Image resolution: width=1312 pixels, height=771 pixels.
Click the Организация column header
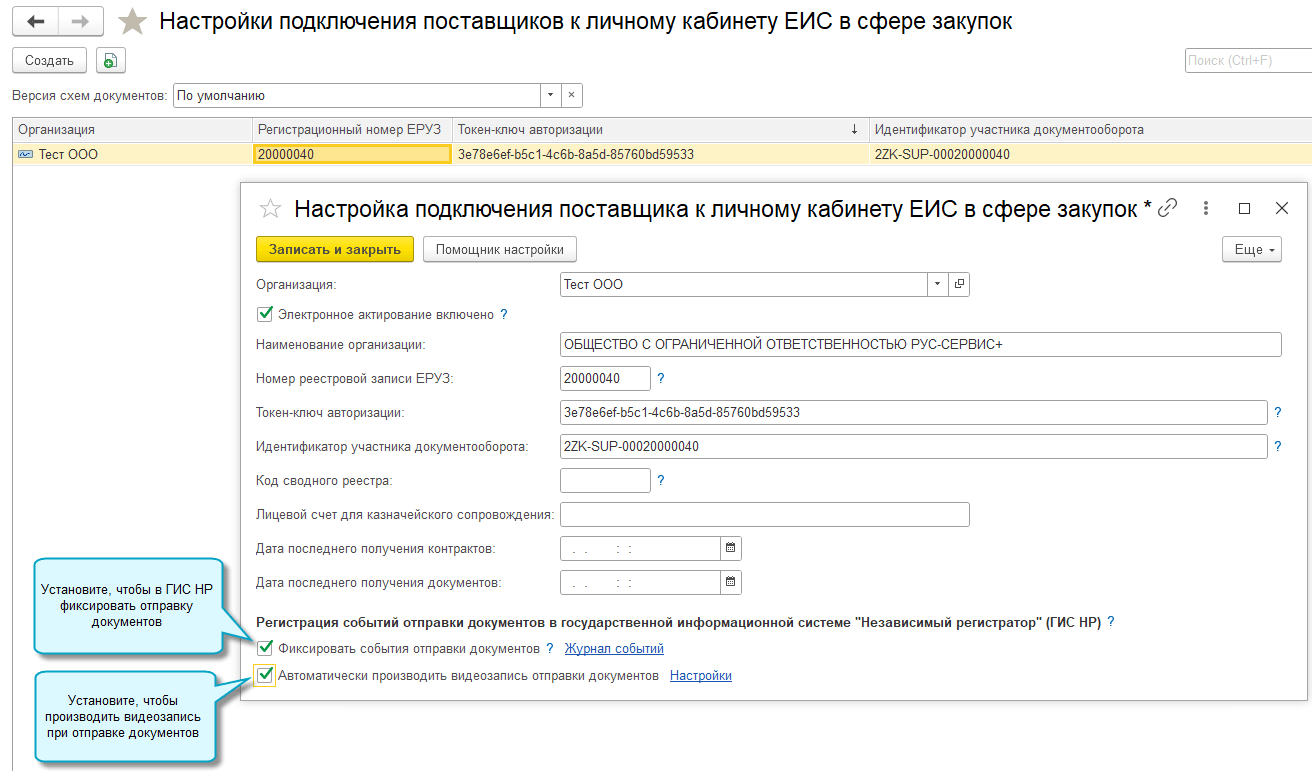130,129
